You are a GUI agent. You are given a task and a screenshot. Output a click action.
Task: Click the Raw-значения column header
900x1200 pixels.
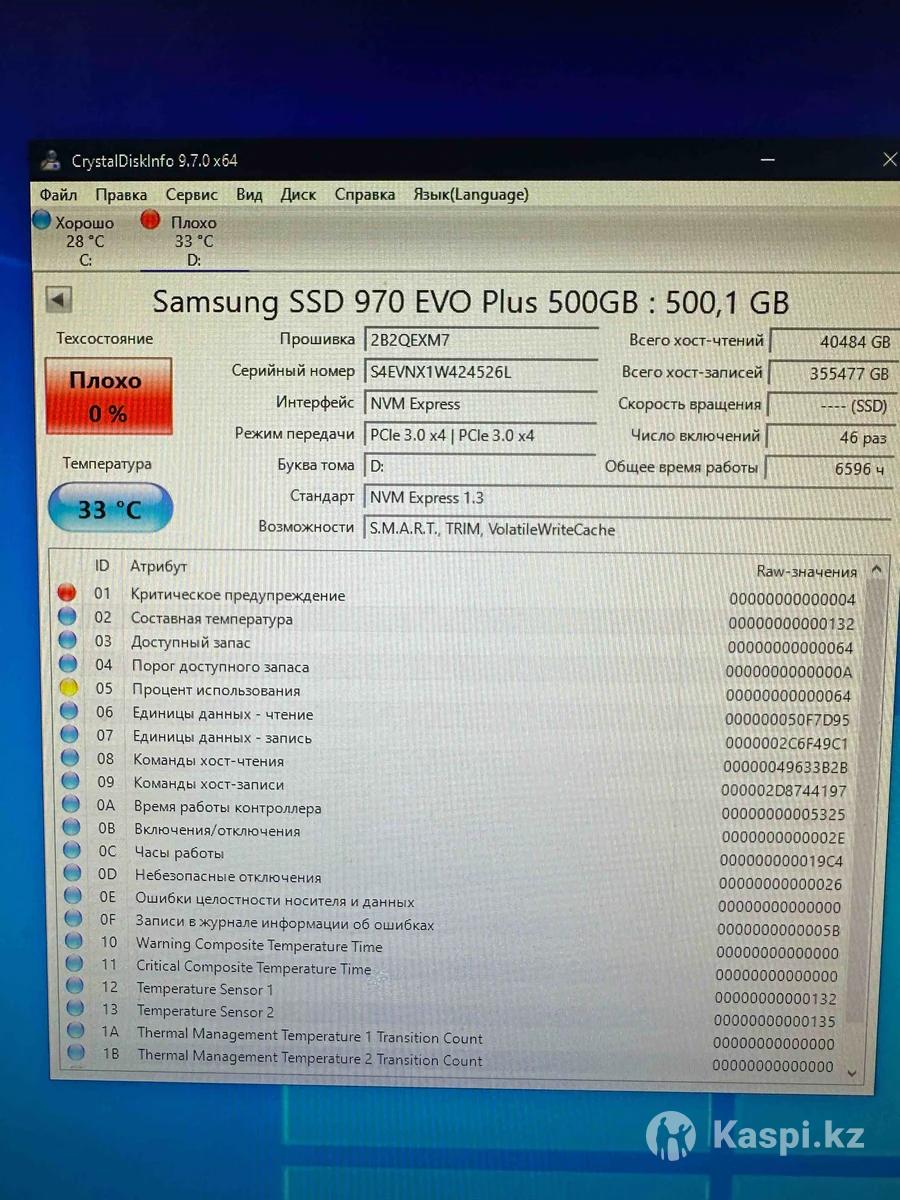(806, 571)
